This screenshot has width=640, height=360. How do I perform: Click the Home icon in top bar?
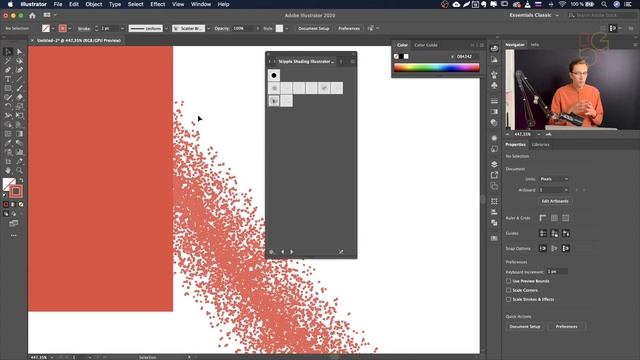coord(32,16)
